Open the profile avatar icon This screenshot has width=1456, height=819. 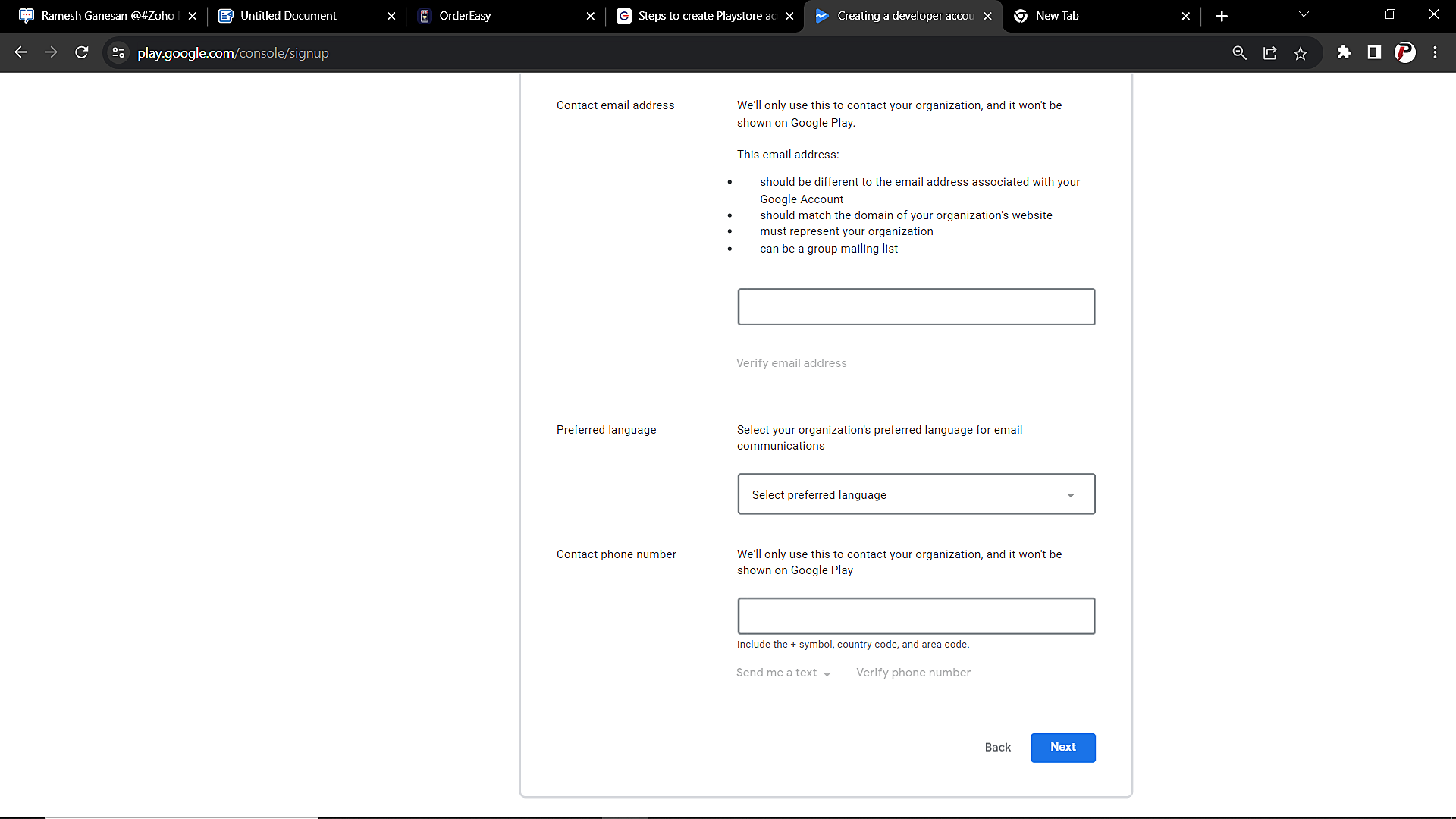1405,52
